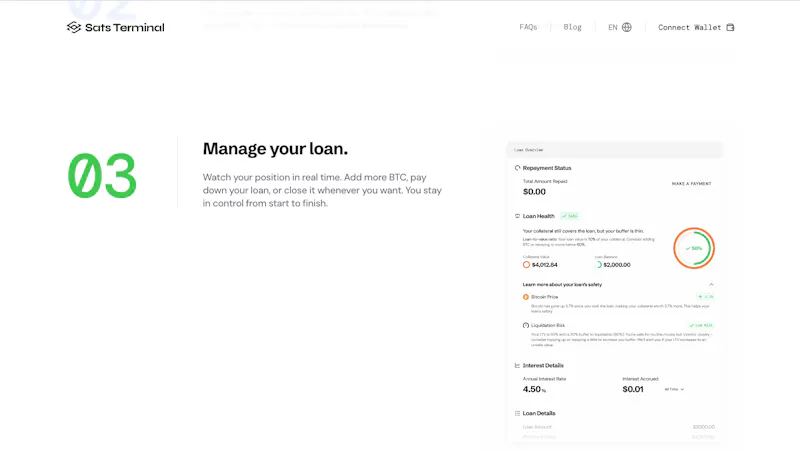Click the Bitcoin Price label
The width and height of the screenshot is (800, 451).
[544, 297]
